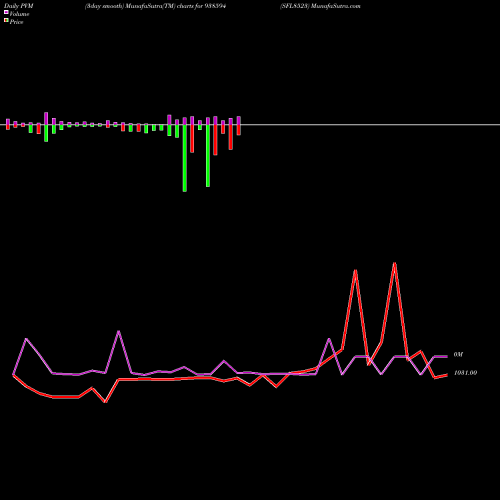The width and height of the screenshot is (500, 500).
Task: Click the Daily PVM chart title
Action: (x=19, y=6)
